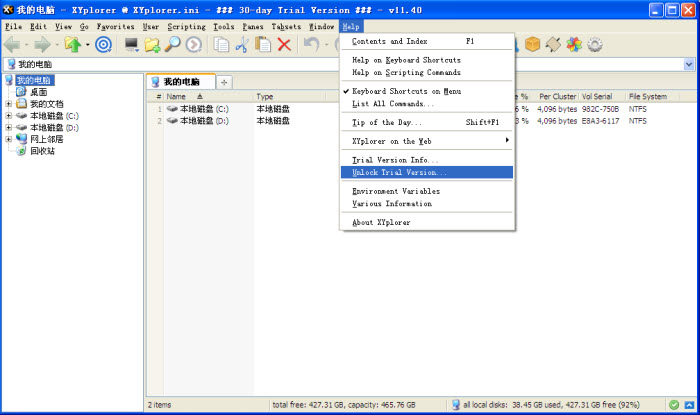This screenshot has height=415, width=700.
Task: Click the 回收站 recycle bin icon
Action: (x=21, y=151)
